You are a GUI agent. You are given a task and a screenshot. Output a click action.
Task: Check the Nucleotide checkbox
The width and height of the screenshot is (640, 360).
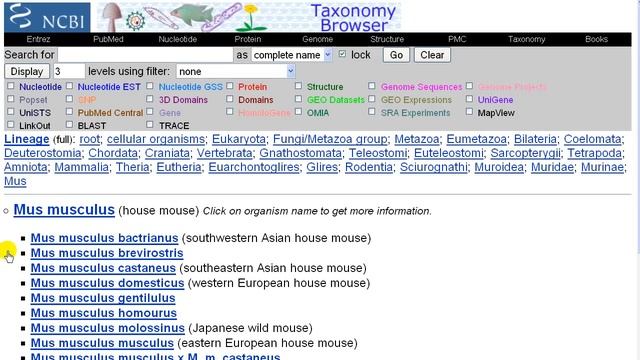pyautogui.click(x=11, y=86)
